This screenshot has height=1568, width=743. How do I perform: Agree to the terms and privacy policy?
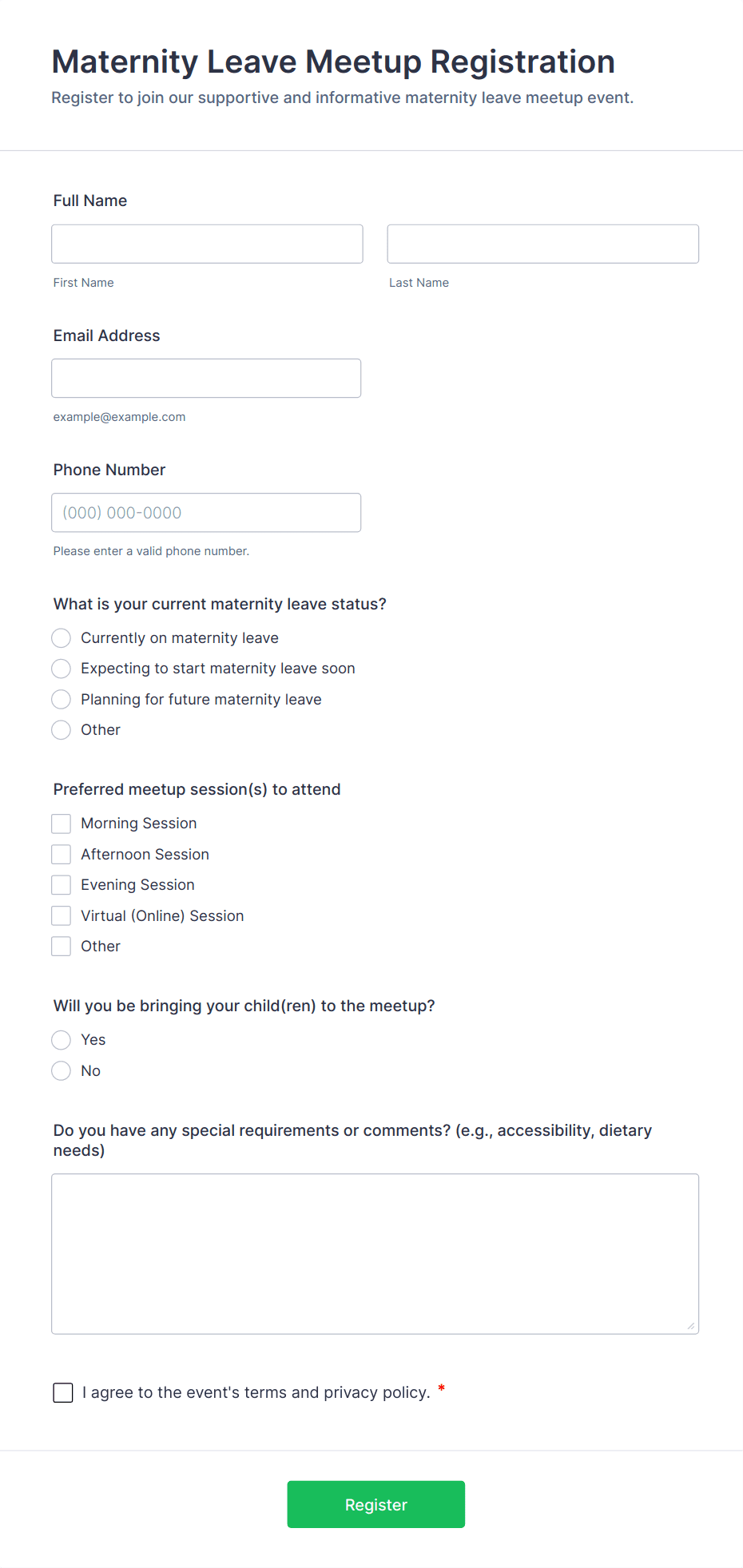[63, 1393]
